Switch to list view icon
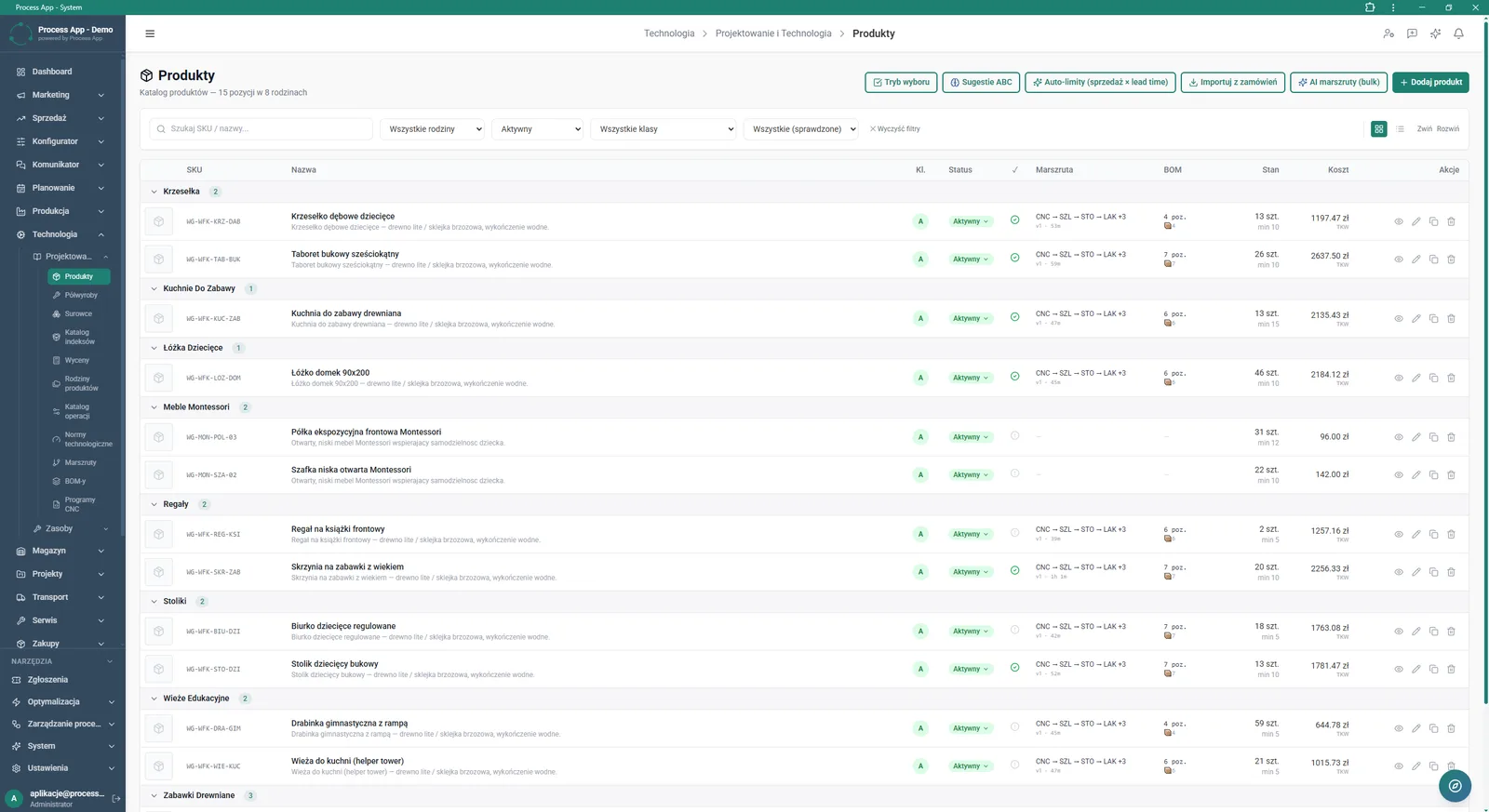Screen dimensions: 1489x812 1400,129
